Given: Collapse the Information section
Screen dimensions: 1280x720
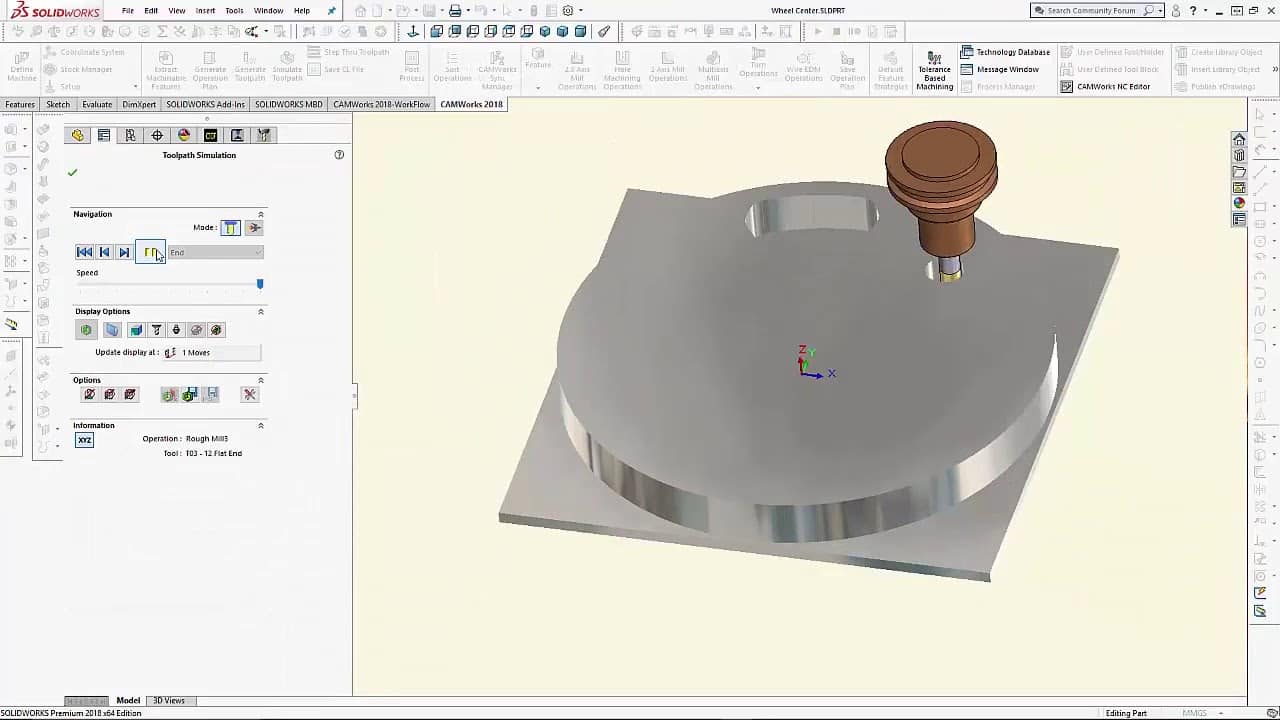Looking at the screenshot, I should click(261, 425).
